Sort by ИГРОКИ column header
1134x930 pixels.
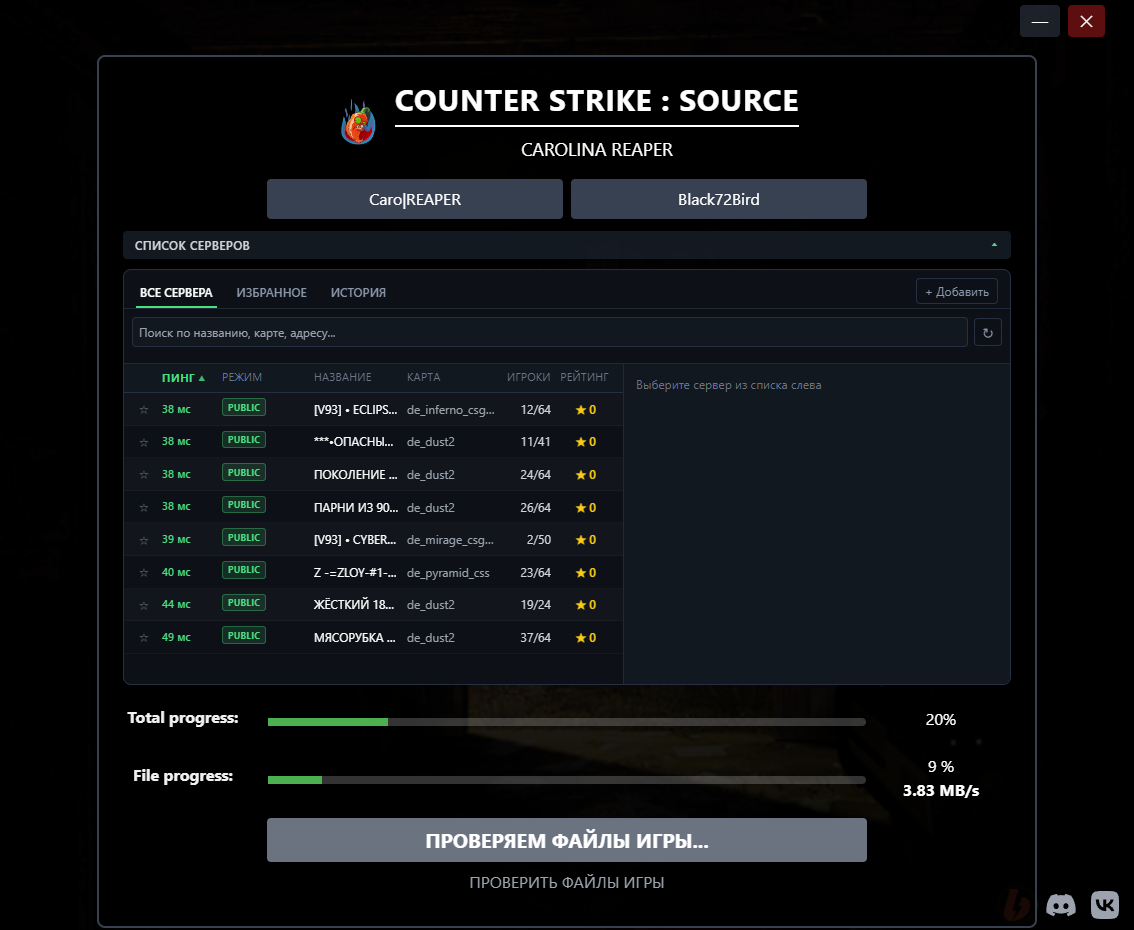click(x=529, y=377)
